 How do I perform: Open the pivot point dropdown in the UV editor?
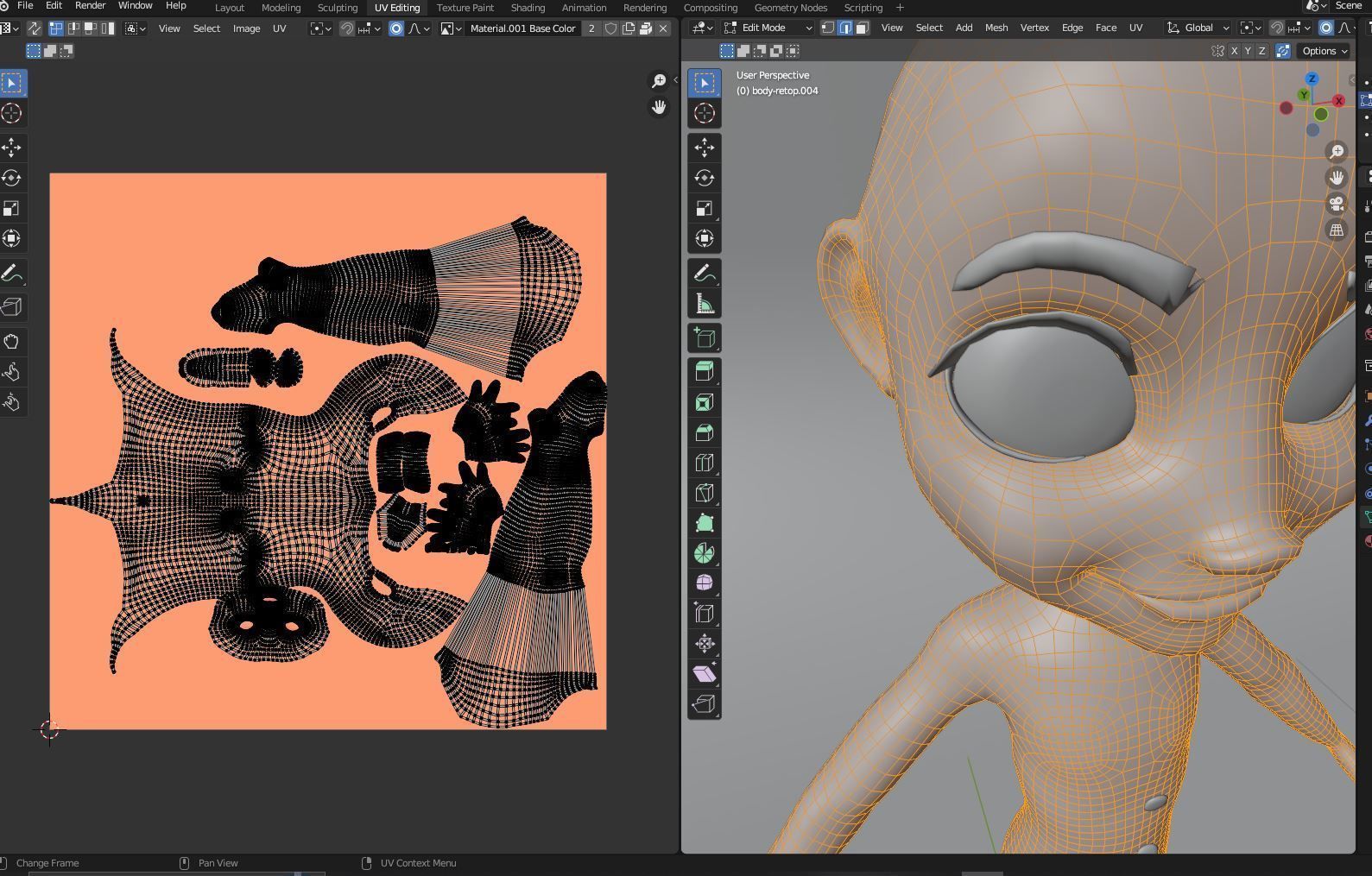coord(321,28)
